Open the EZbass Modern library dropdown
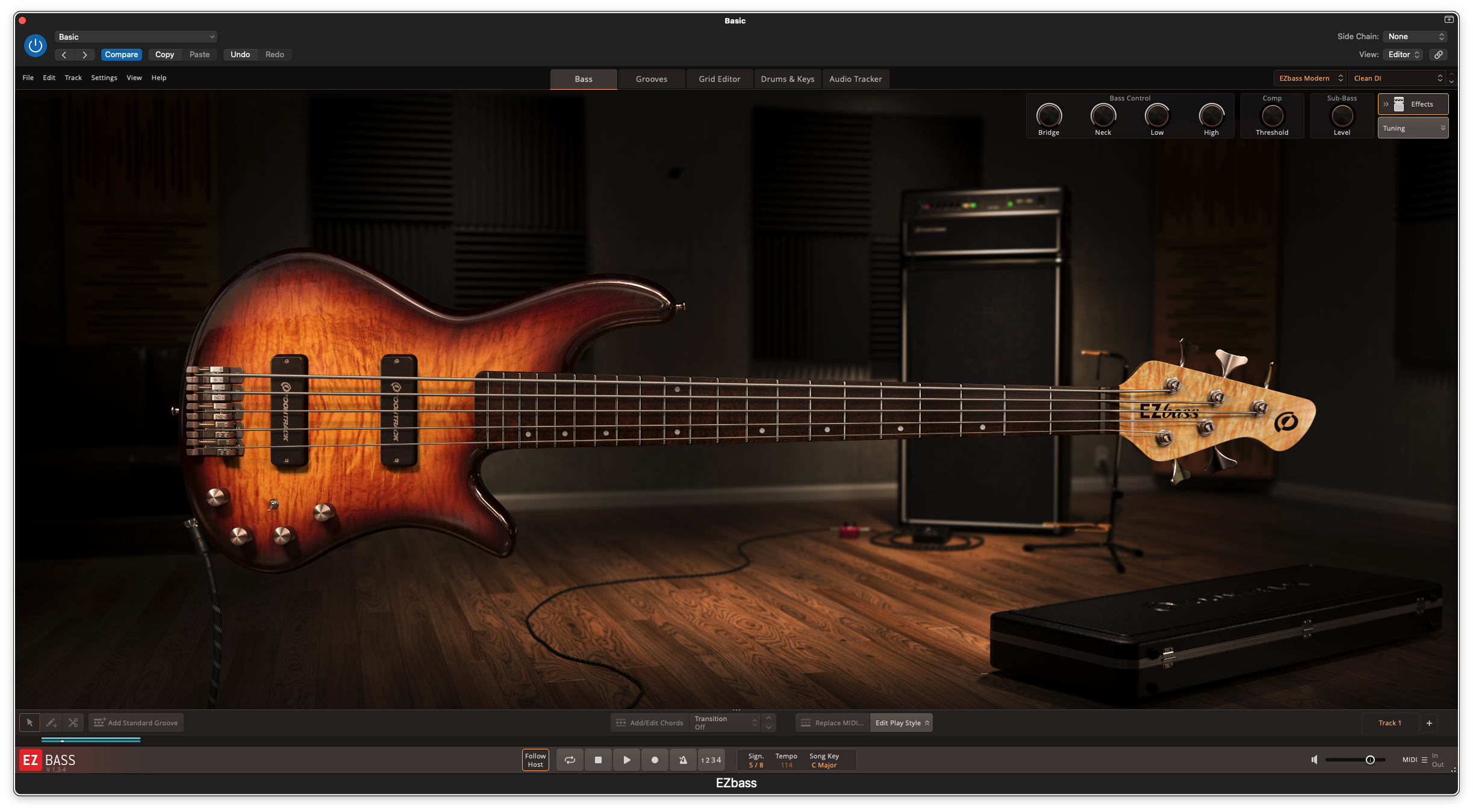The height and width of the screenshot is (812, 1473). pos(1311,78)
